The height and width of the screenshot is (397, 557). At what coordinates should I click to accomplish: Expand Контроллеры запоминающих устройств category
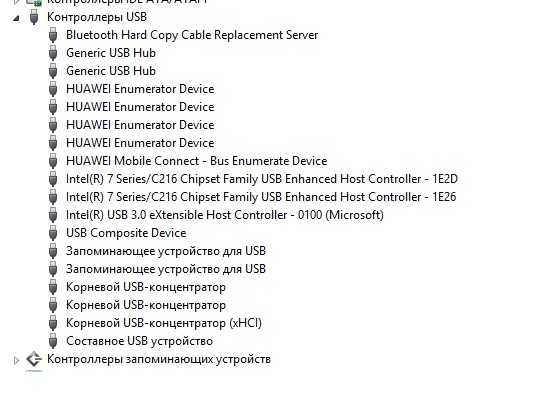(16, 360)
